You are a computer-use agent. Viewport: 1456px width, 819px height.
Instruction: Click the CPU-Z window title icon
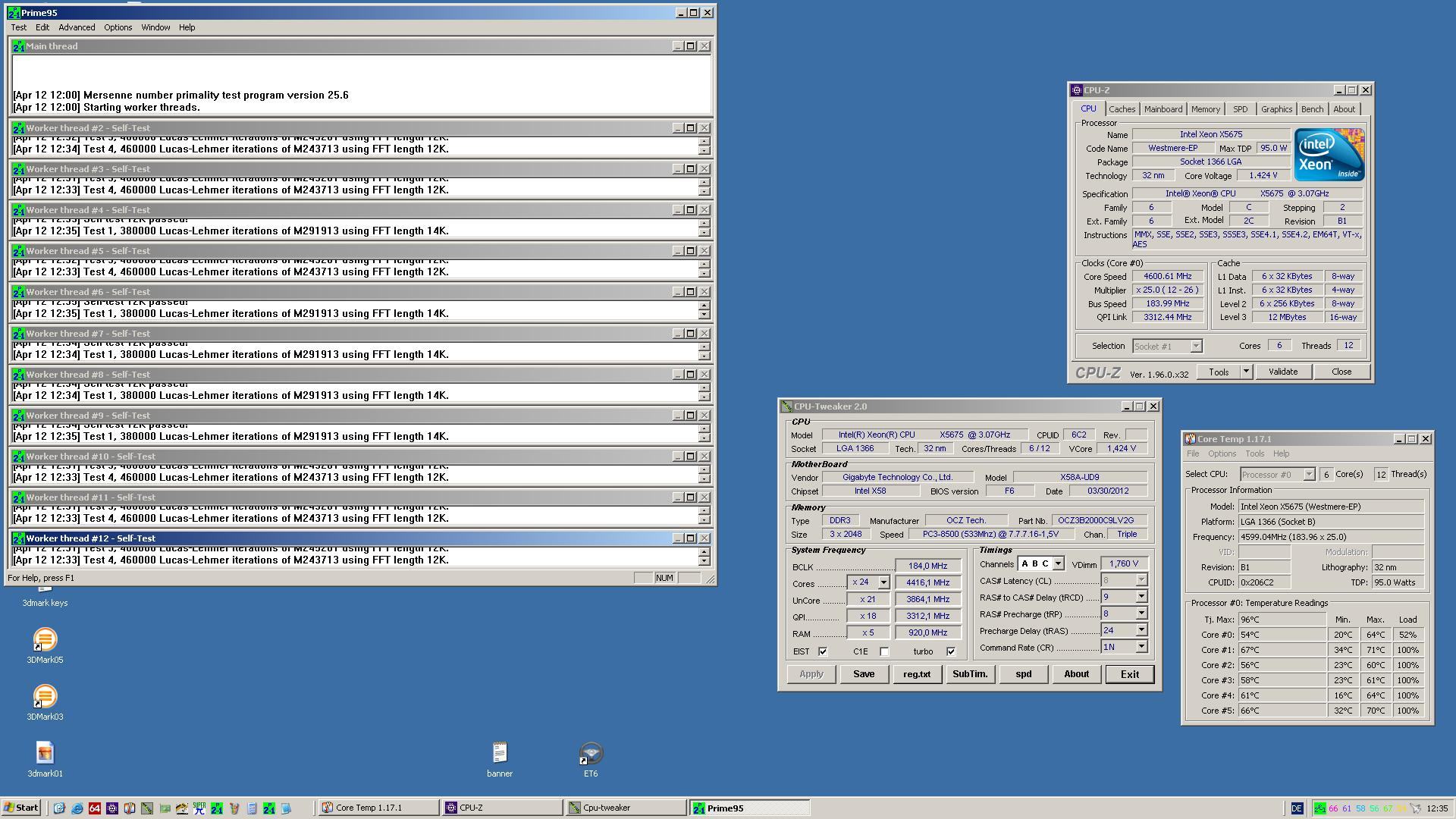(1077, 90)
